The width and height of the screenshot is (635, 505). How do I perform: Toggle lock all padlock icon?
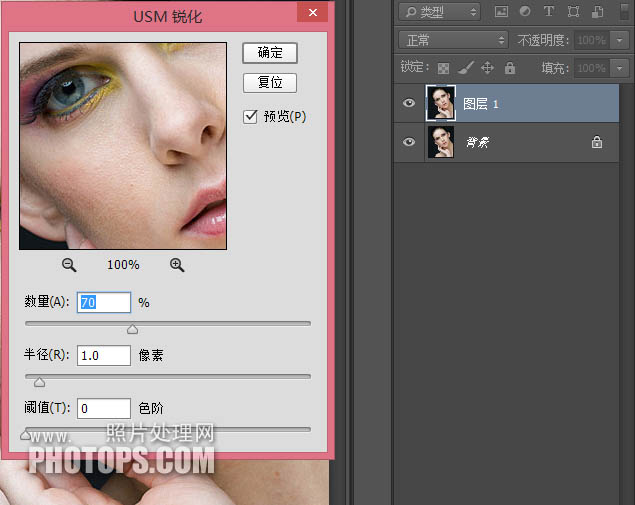click(510, 68)
